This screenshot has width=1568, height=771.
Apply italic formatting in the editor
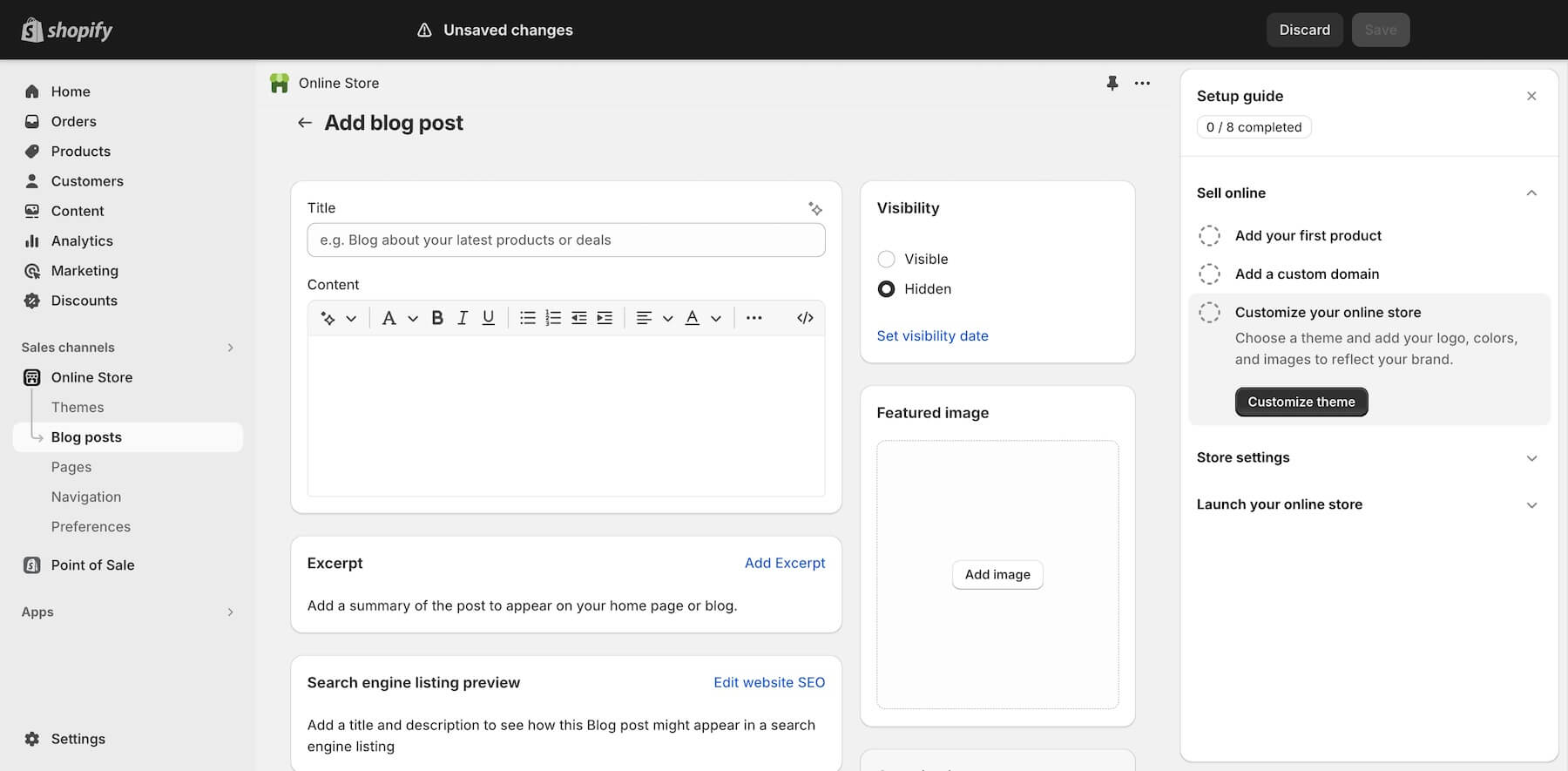(x=463, y=318)
